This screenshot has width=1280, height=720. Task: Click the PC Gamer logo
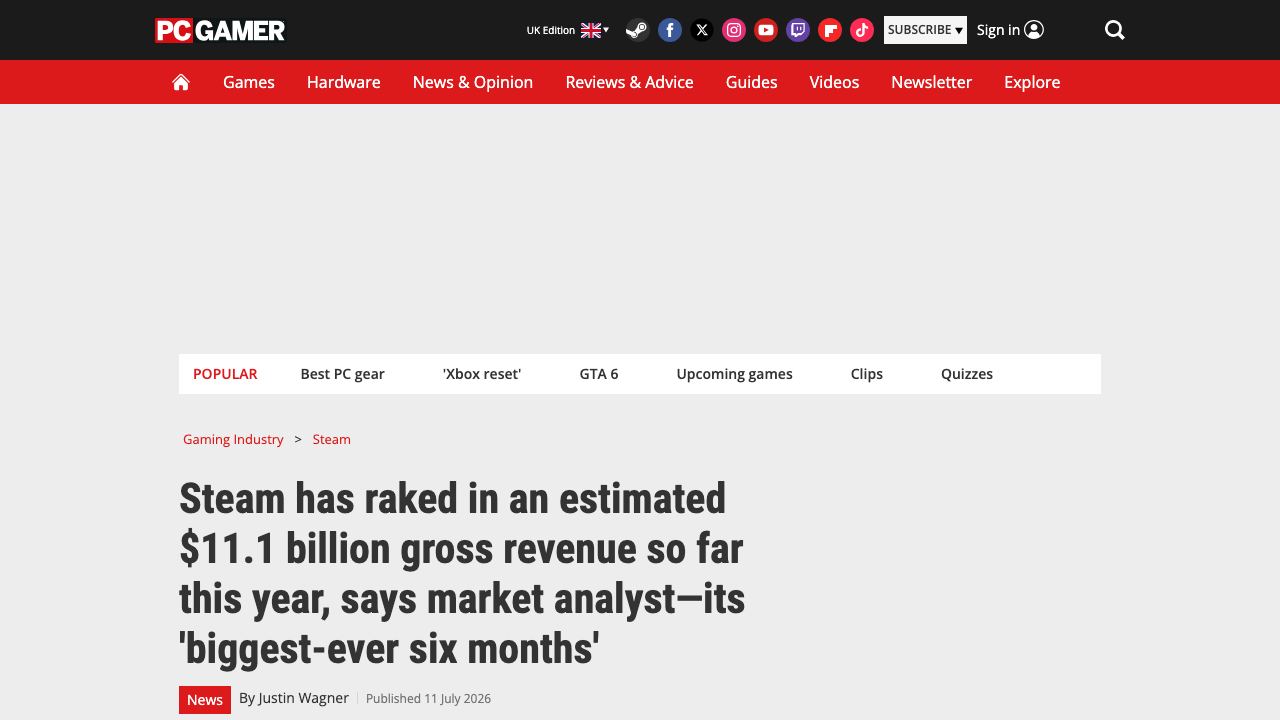coord(220,30)
